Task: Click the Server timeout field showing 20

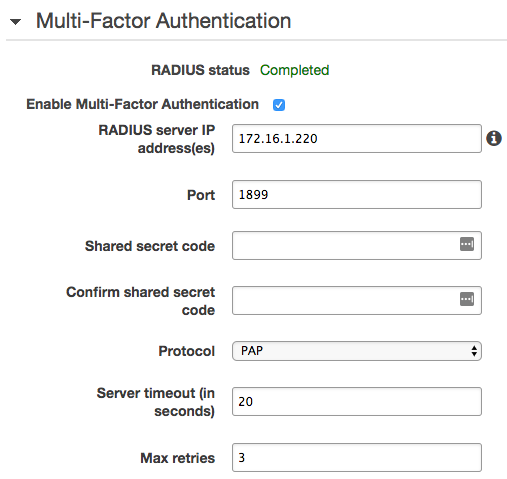Action: point(357,401)
